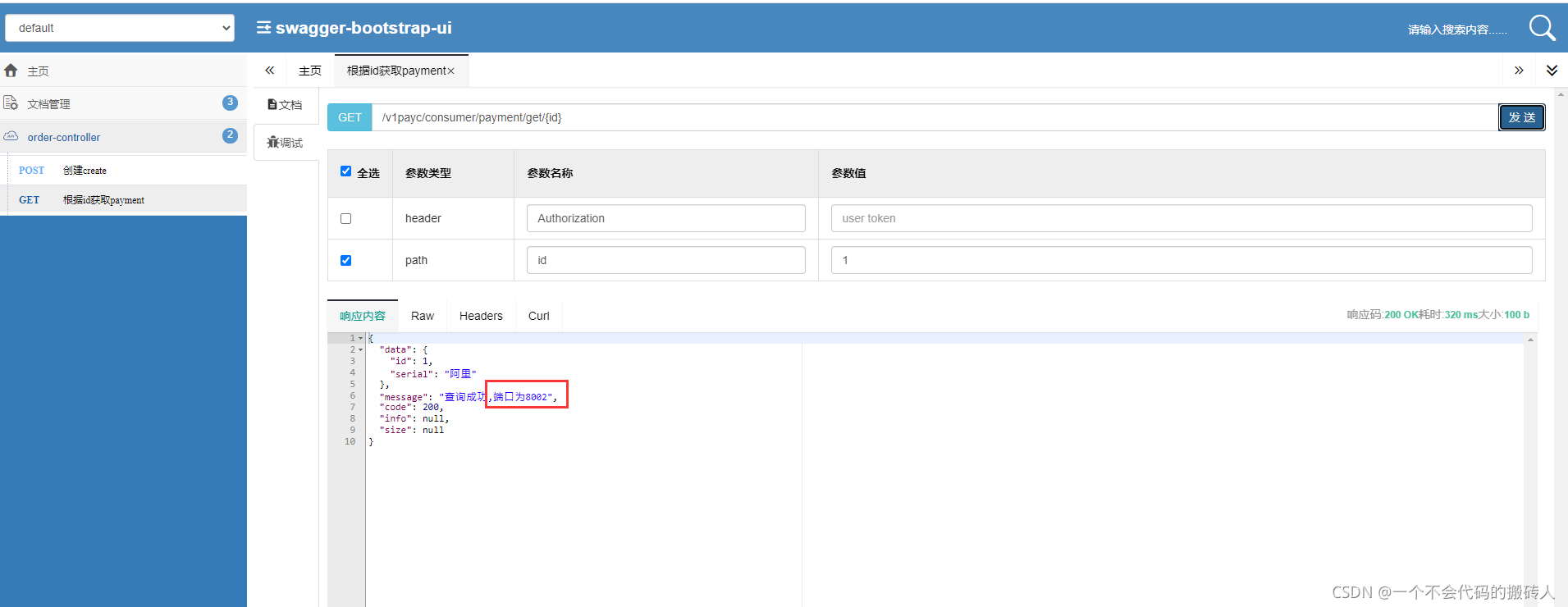1568x607 pixels.
Task: Click the 320 ms elapsed time text
Action: tap(1461, 315)
